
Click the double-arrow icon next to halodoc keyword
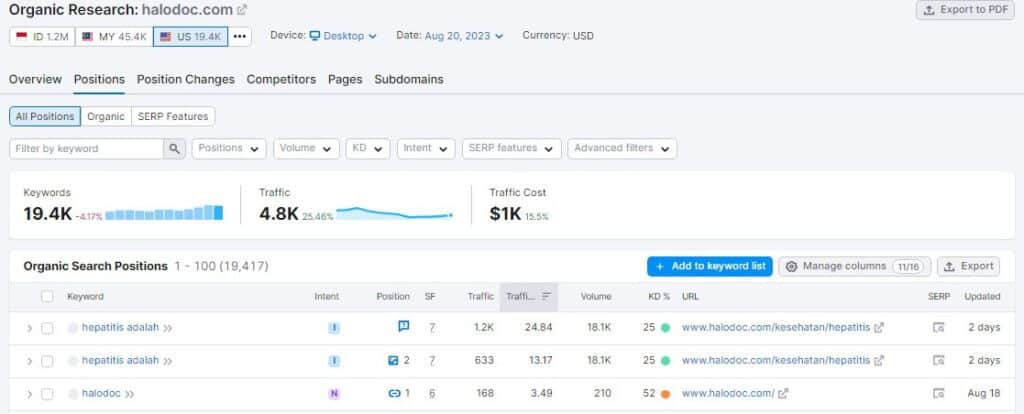pos(129,394)
